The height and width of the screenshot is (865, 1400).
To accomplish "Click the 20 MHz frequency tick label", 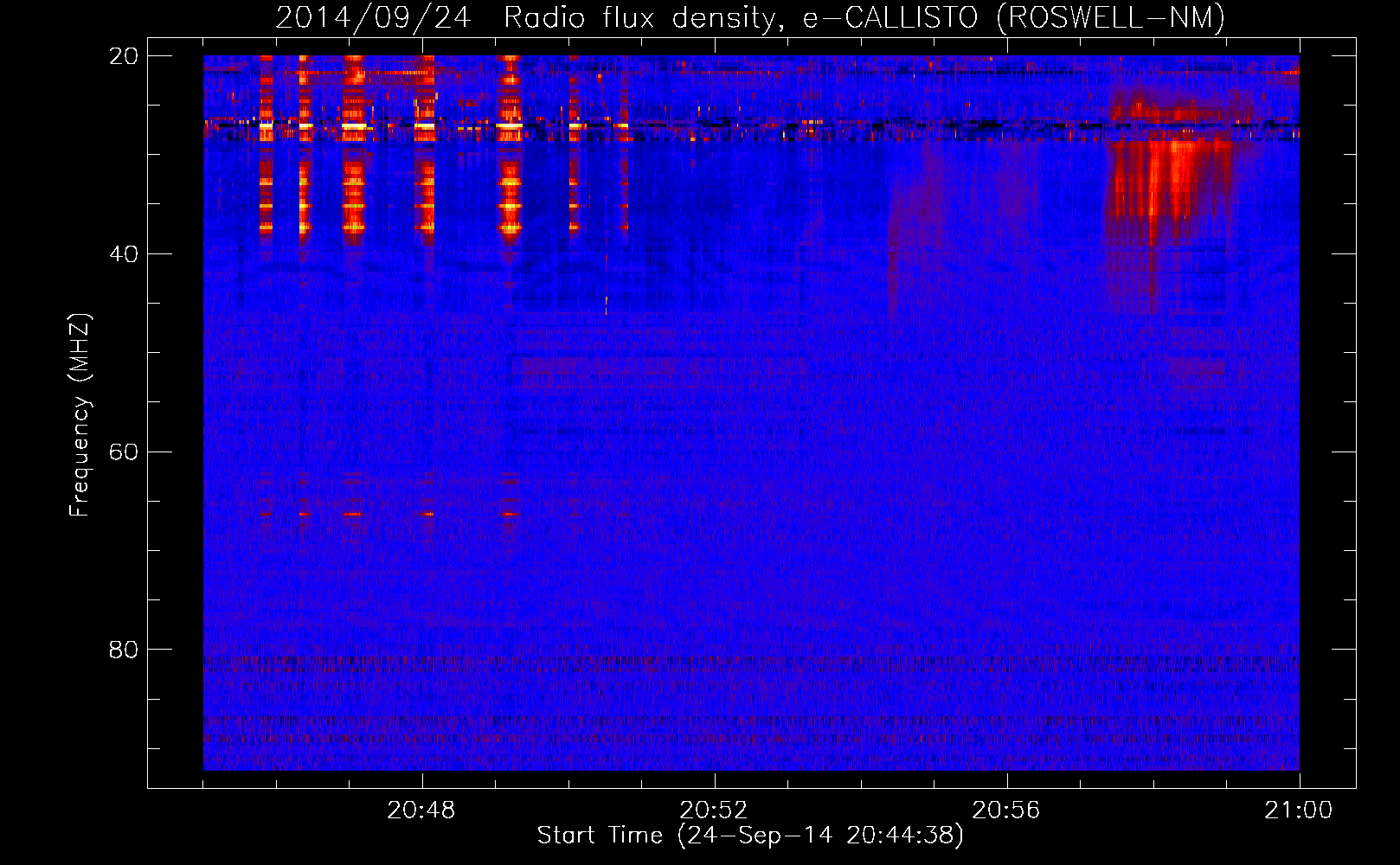I will coord(124,56).
